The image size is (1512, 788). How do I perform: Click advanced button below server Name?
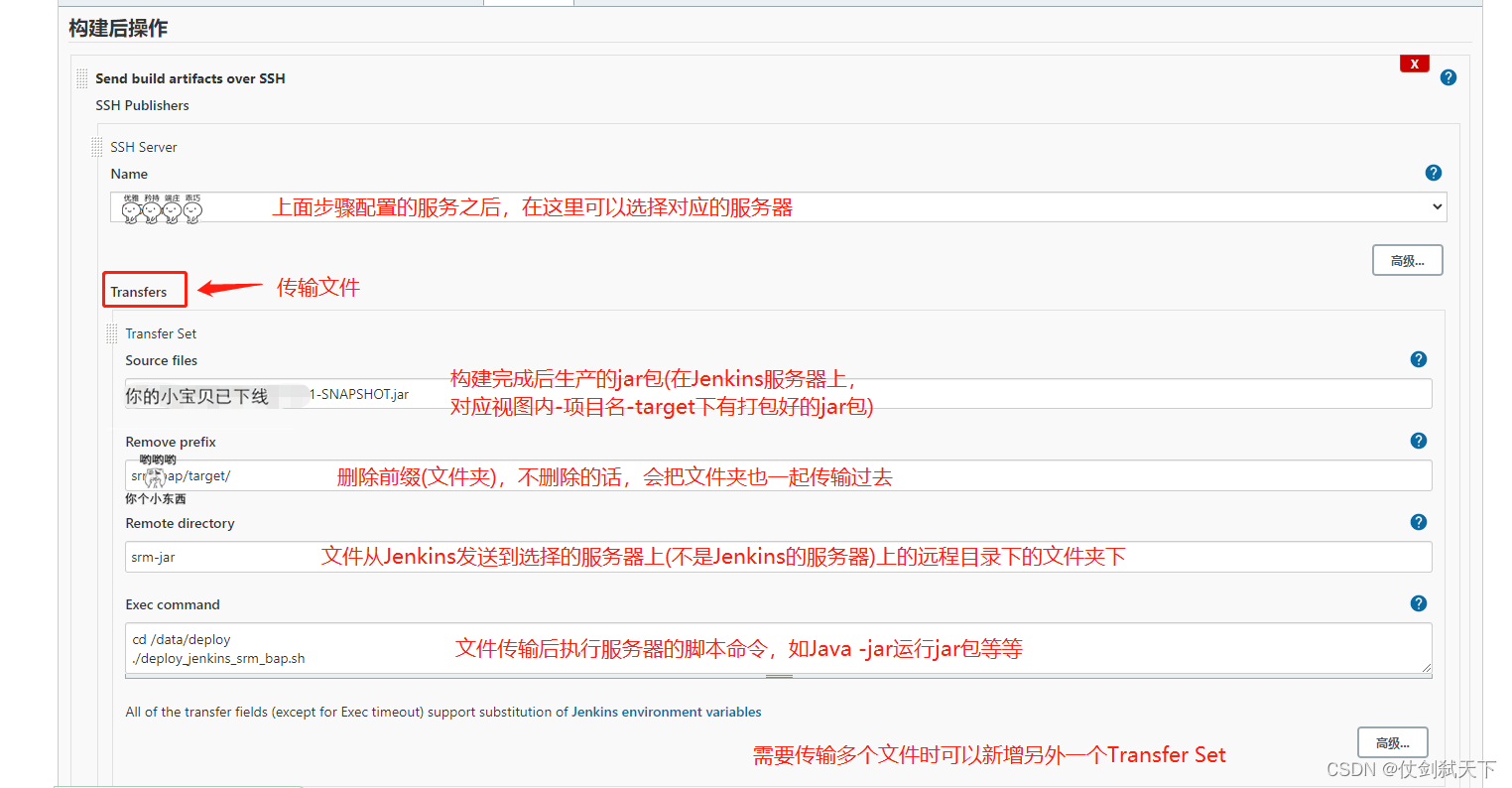[x=1407, y=261]
